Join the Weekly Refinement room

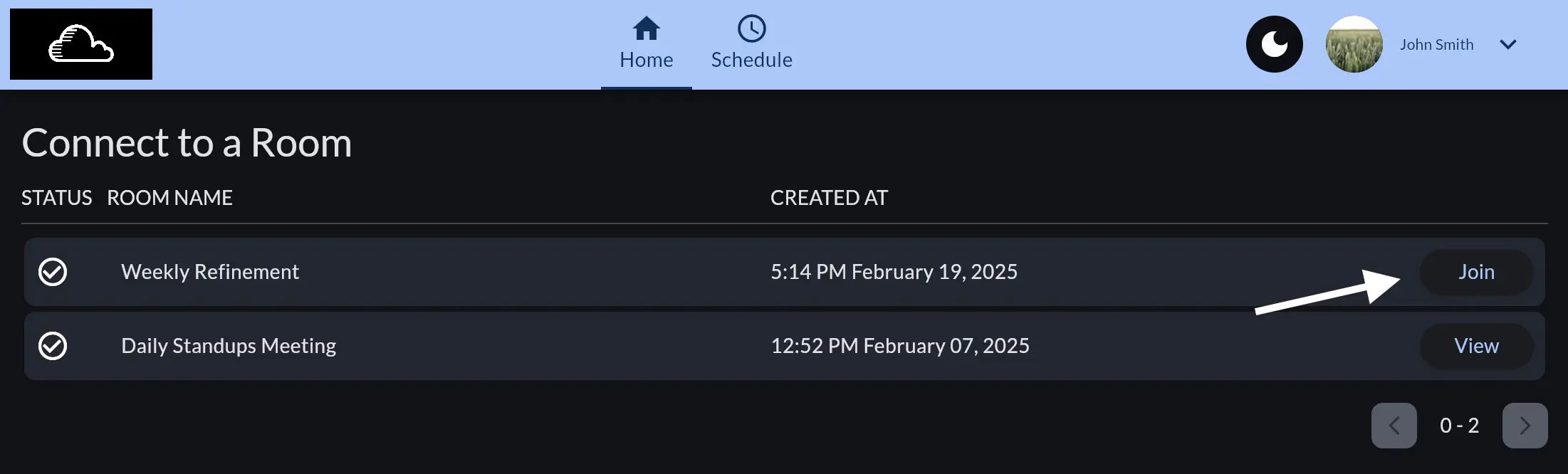[1477, 272]
